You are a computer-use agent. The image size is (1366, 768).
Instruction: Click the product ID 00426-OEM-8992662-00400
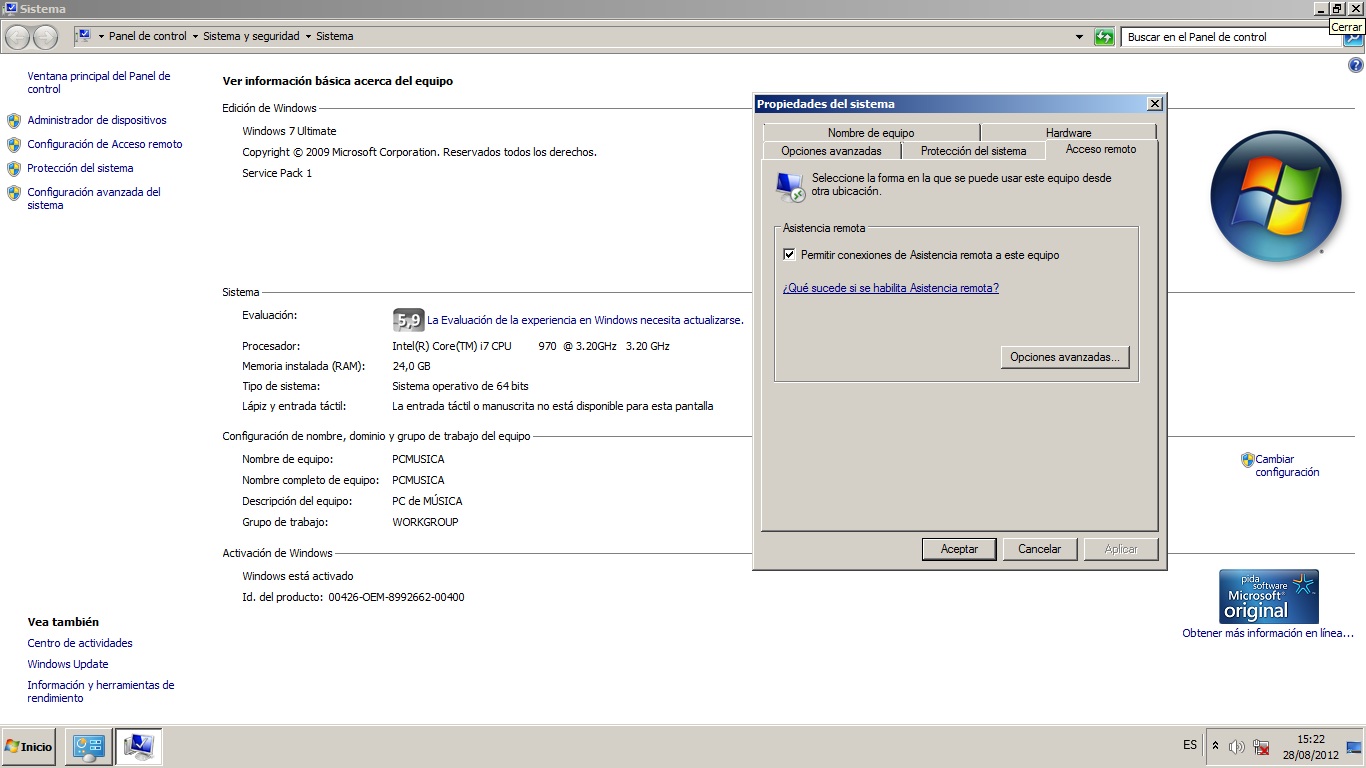pos(396,597)
